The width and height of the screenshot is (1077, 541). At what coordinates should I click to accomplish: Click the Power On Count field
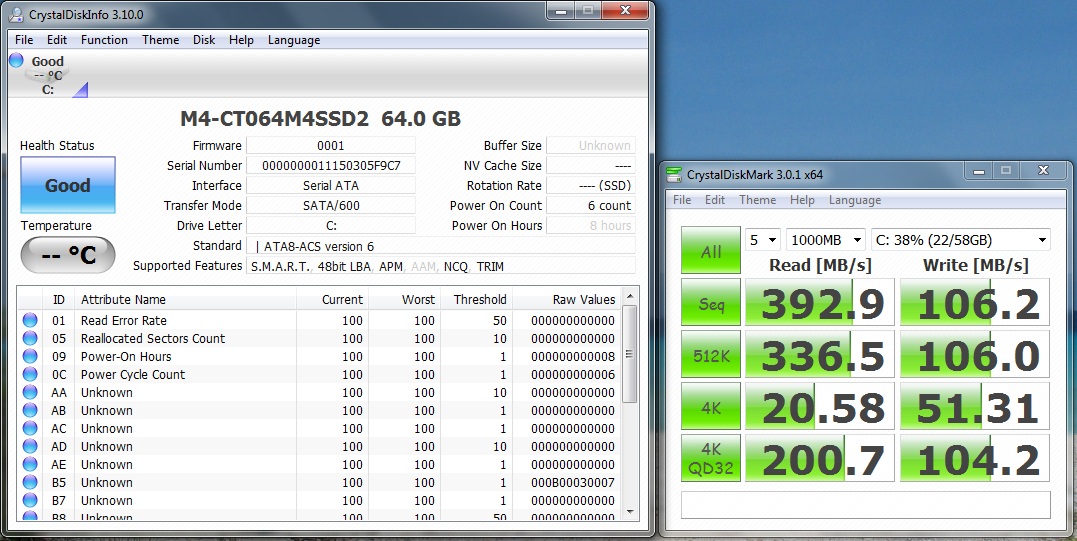click(x=591, y=205)
